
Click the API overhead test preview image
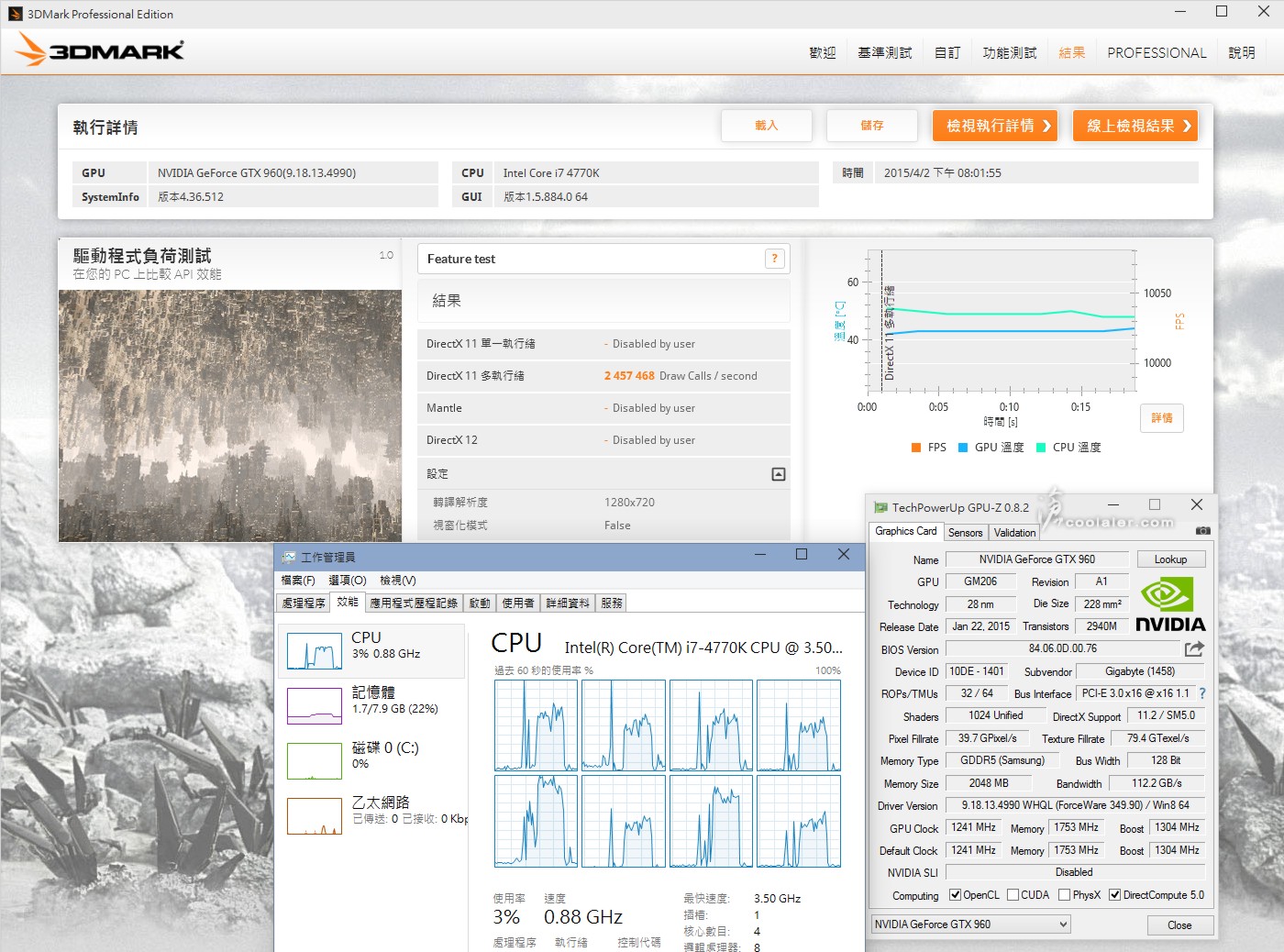point(230,415)
